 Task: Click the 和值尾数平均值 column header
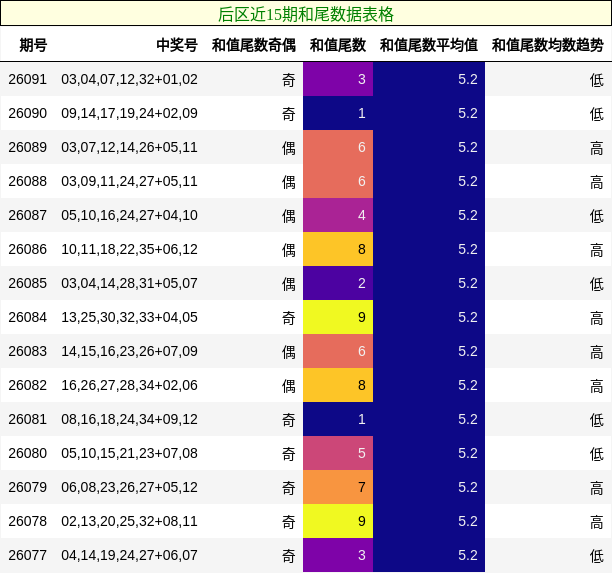tap(429, 45)
